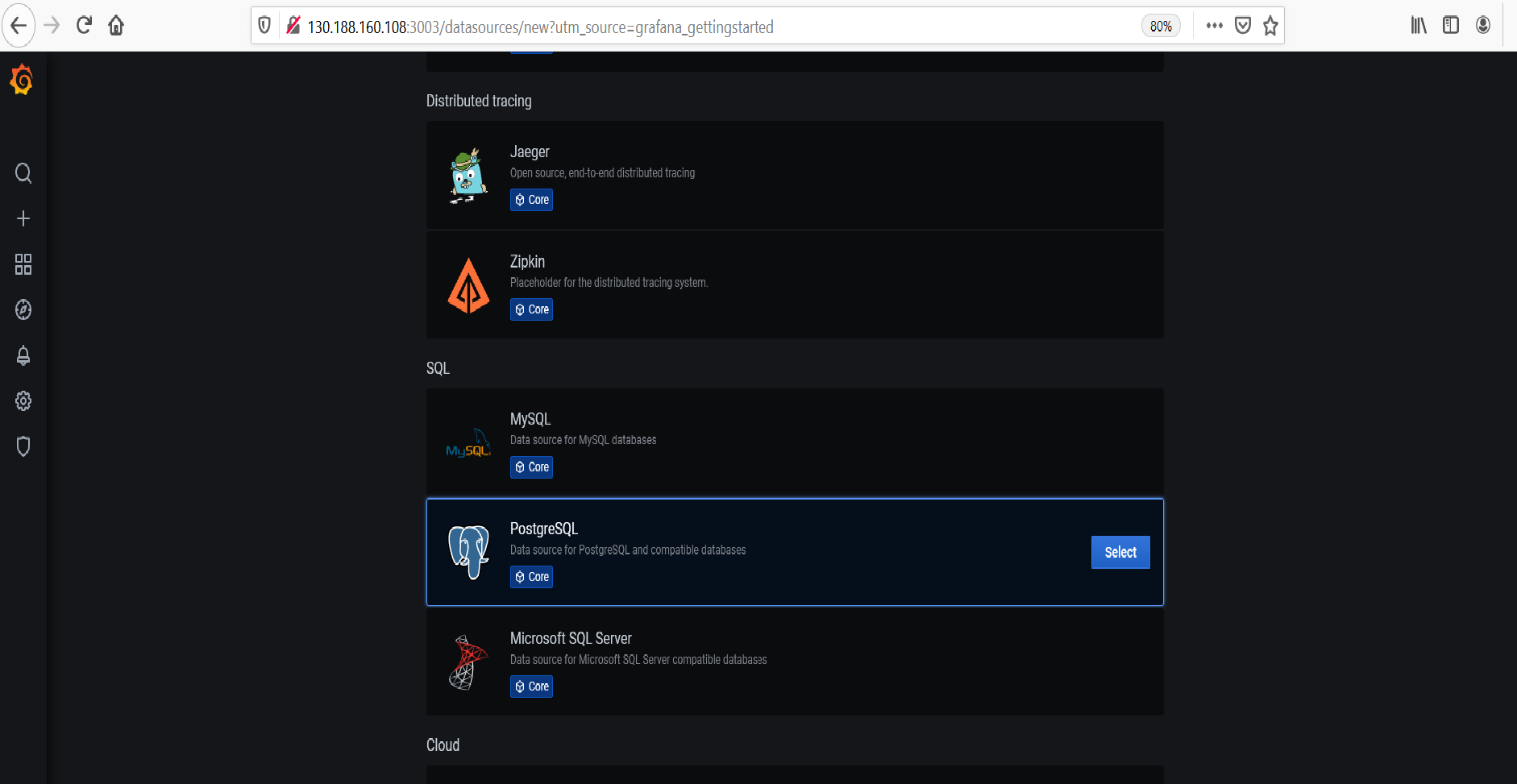1517x784 pixels.
Task: Open the Server Admin shield icon
Action: tap(23, 446)
